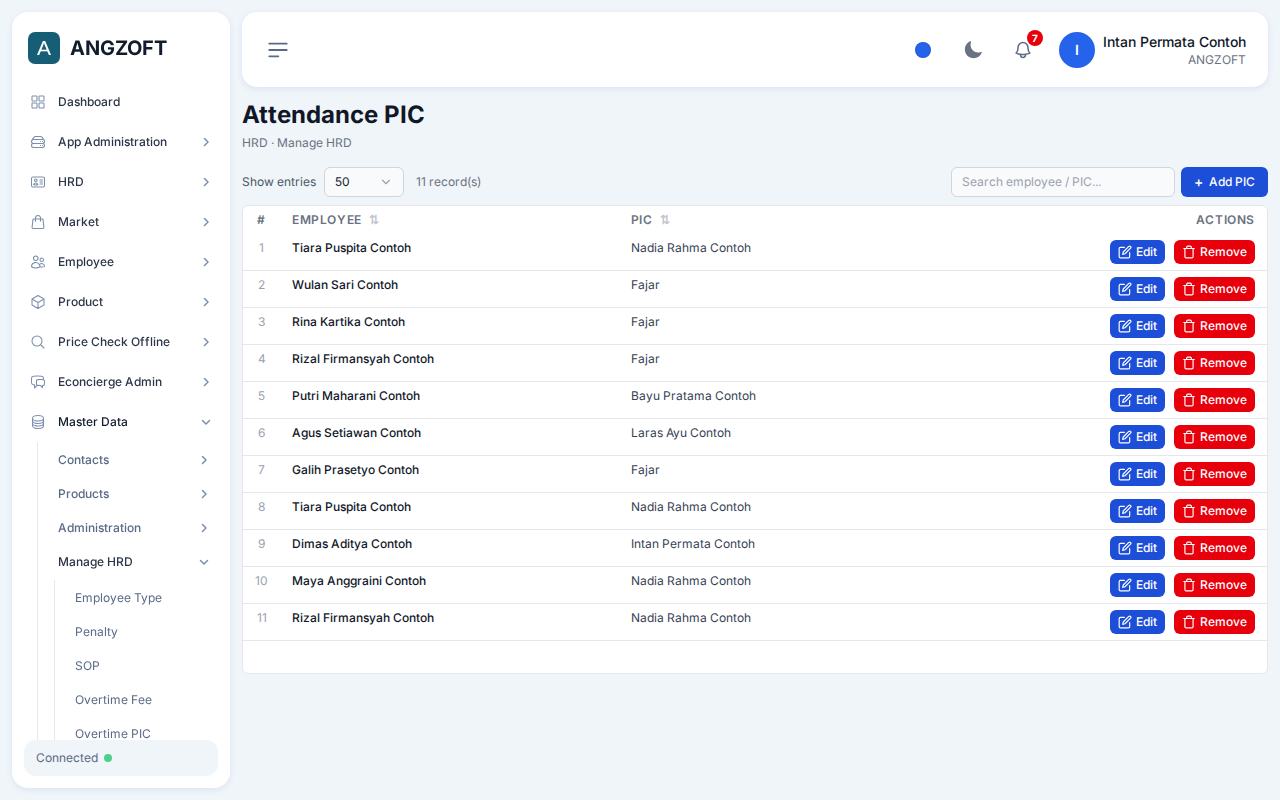Expand the Products submenu
The width and height of the screenshot is (1280, 800).
[x=134, y=494]
